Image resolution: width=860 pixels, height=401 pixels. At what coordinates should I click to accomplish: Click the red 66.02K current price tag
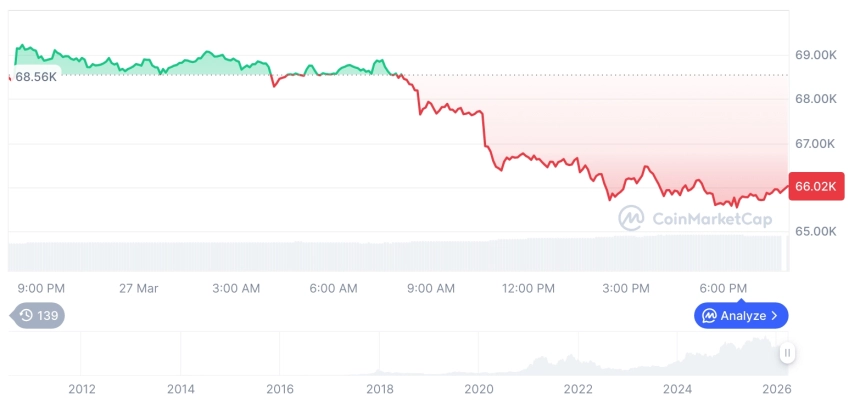(815, 186)
